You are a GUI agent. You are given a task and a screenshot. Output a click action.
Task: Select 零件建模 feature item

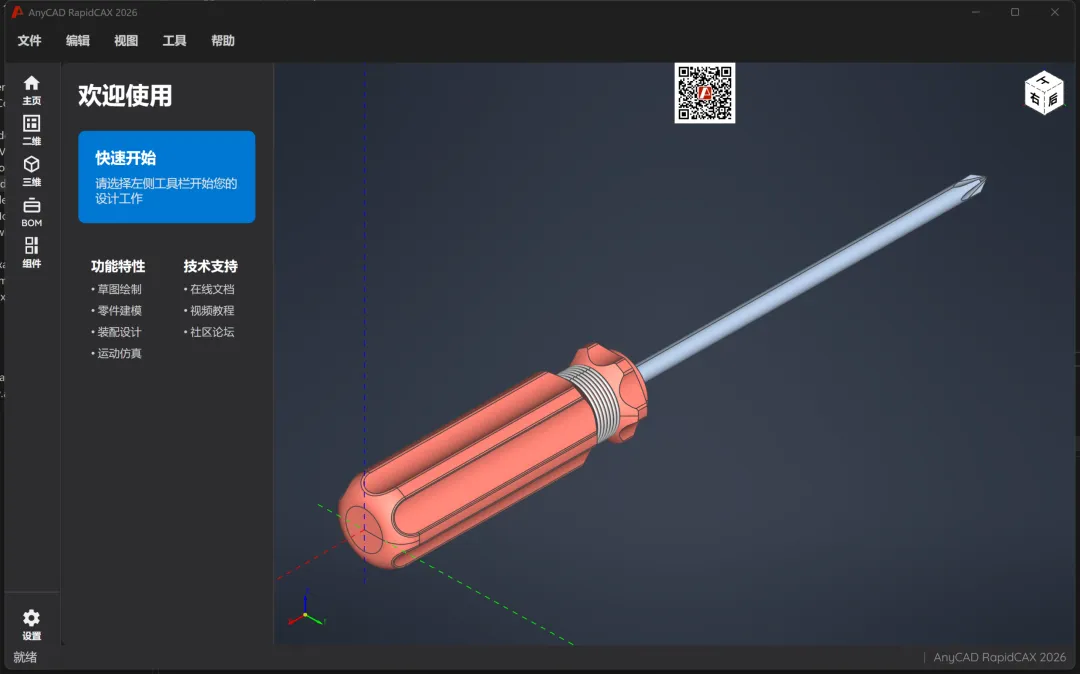116,310
